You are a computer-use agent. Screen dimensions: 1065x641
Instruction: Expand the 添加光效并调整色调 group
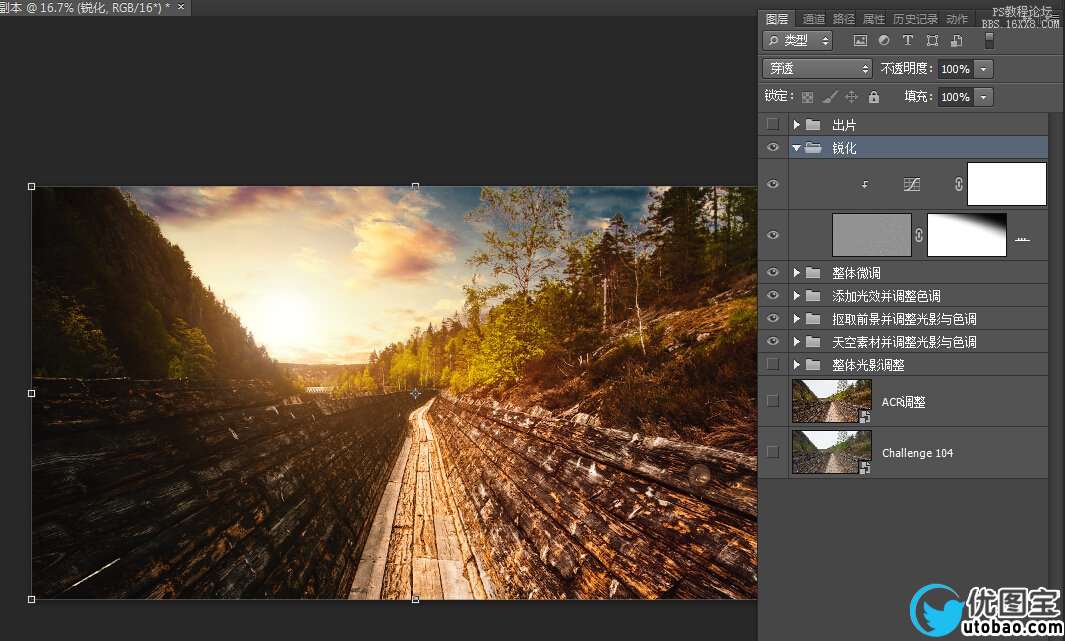tap(797, 296)
